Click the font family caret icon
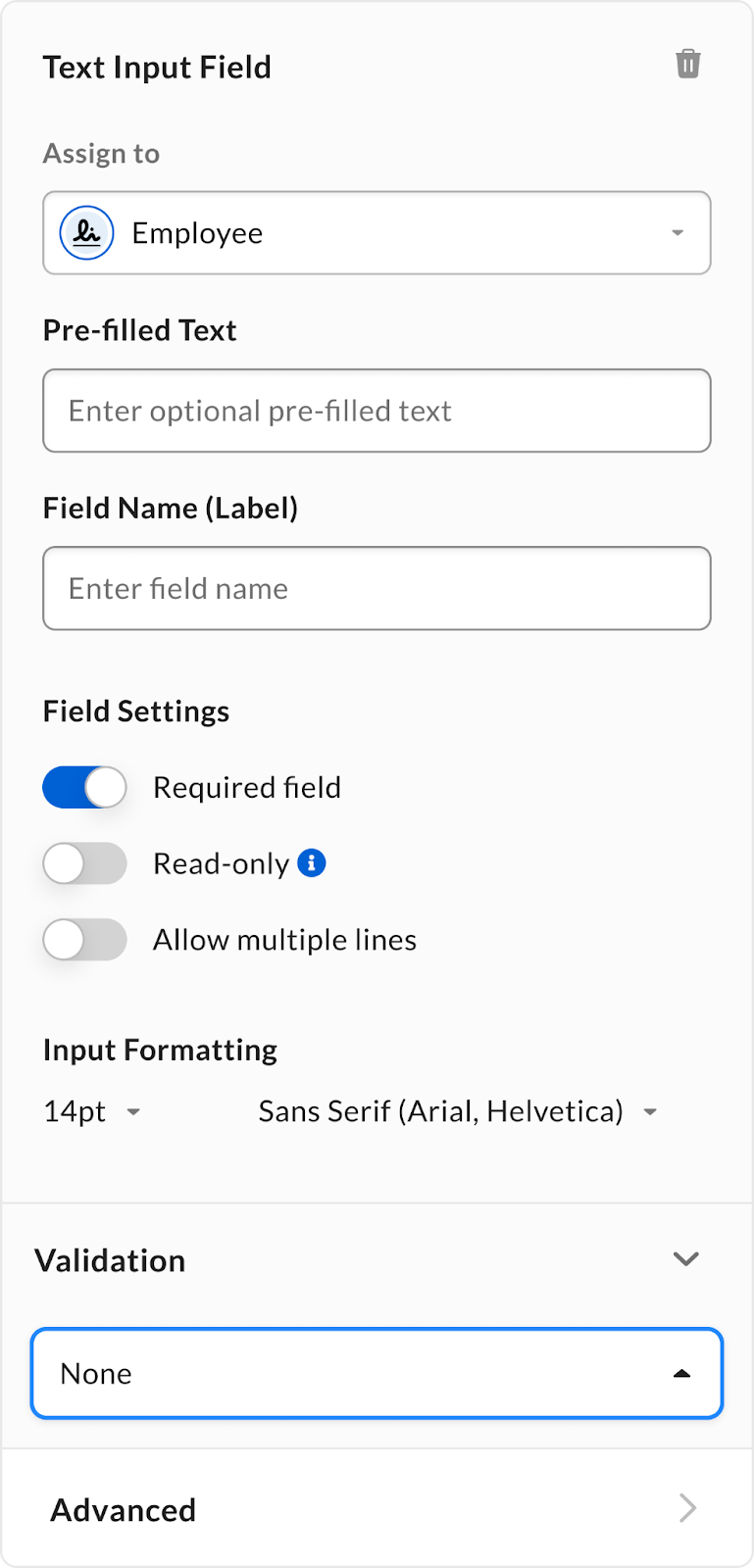Viewport: 754px width, 1568px height. click(x=650, y=1112)
